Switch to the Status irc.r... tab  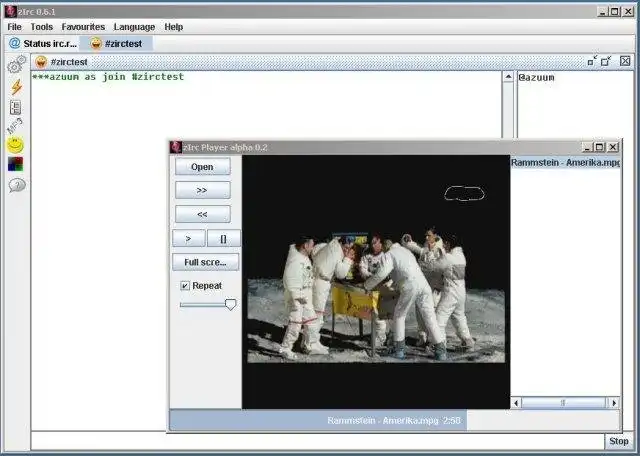pyautogui.click(x=43, y=43)
